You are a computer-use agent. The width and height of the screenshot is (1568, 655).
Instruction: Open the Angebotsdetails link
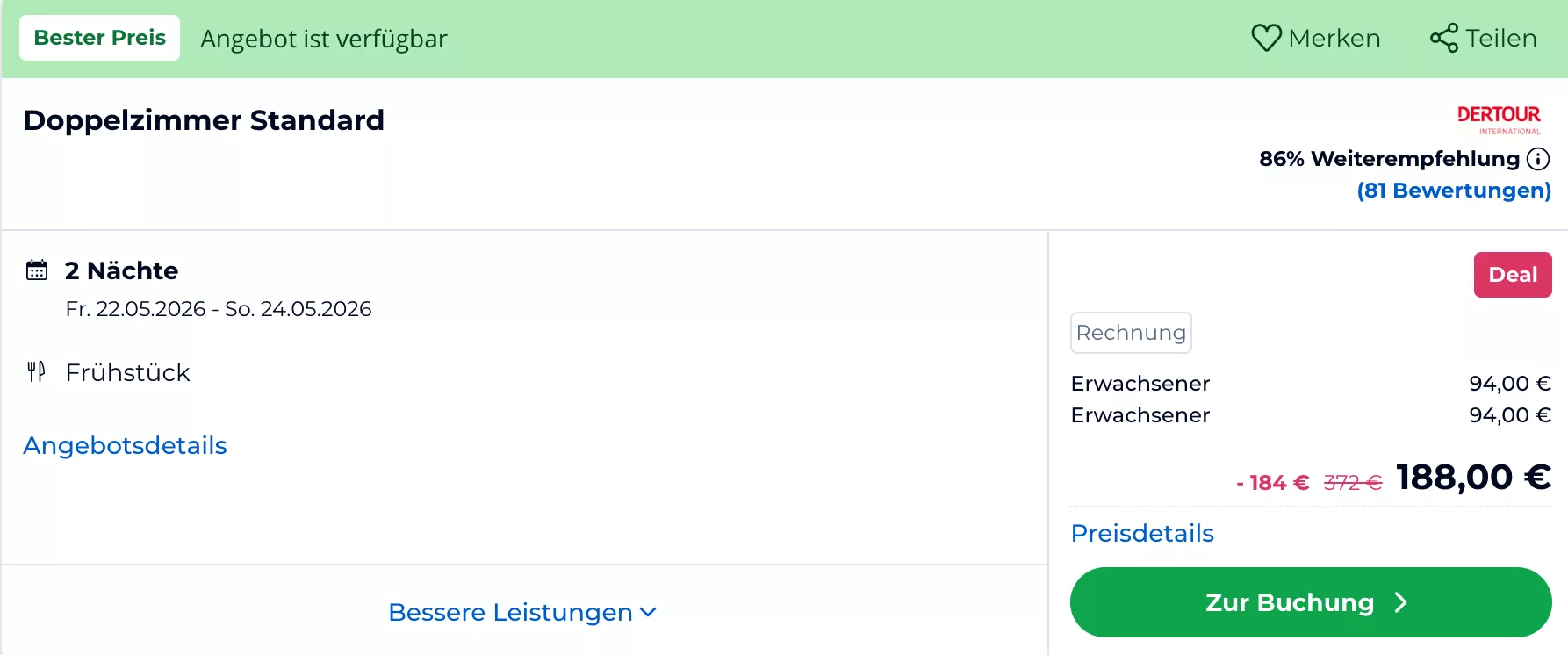126,445
